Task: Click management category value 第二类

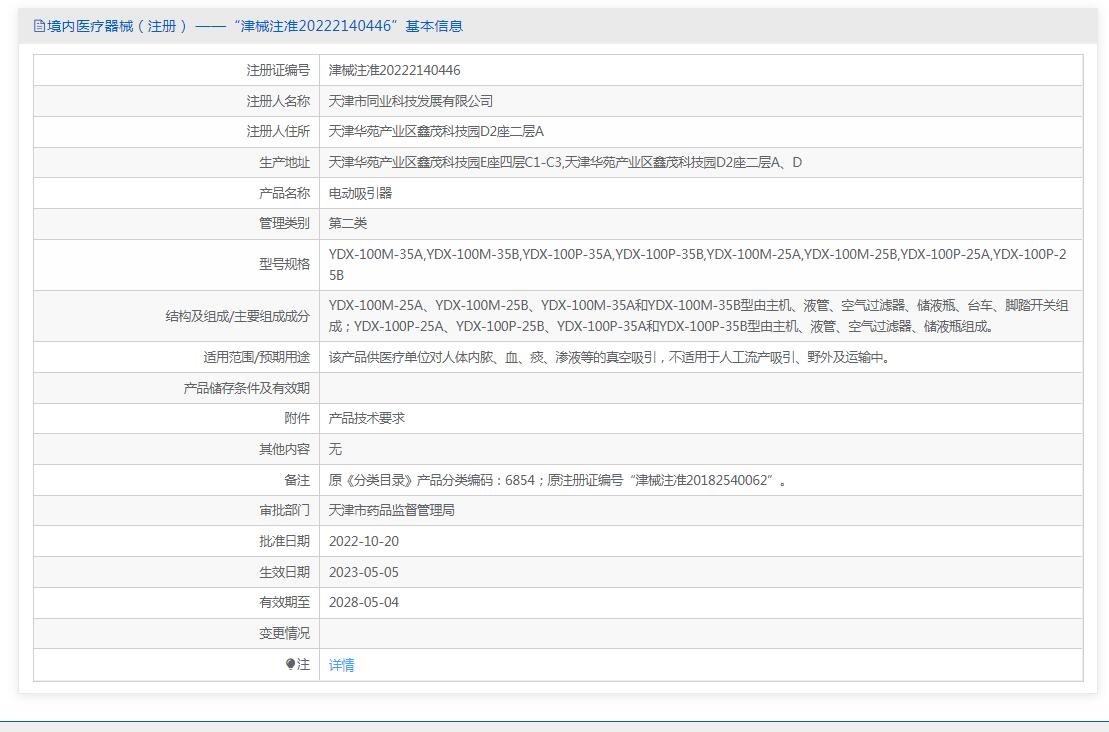Action: [348, 223]
